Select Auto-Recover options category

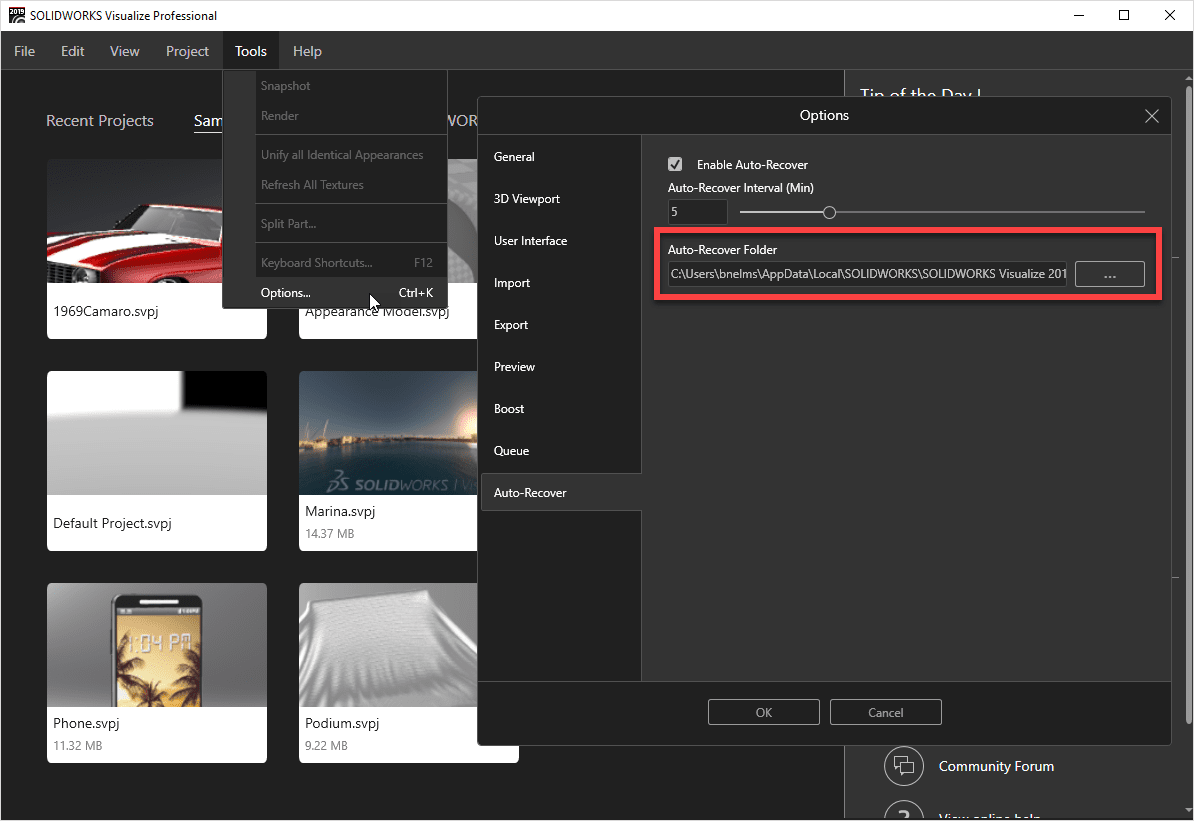pos(560,493)
